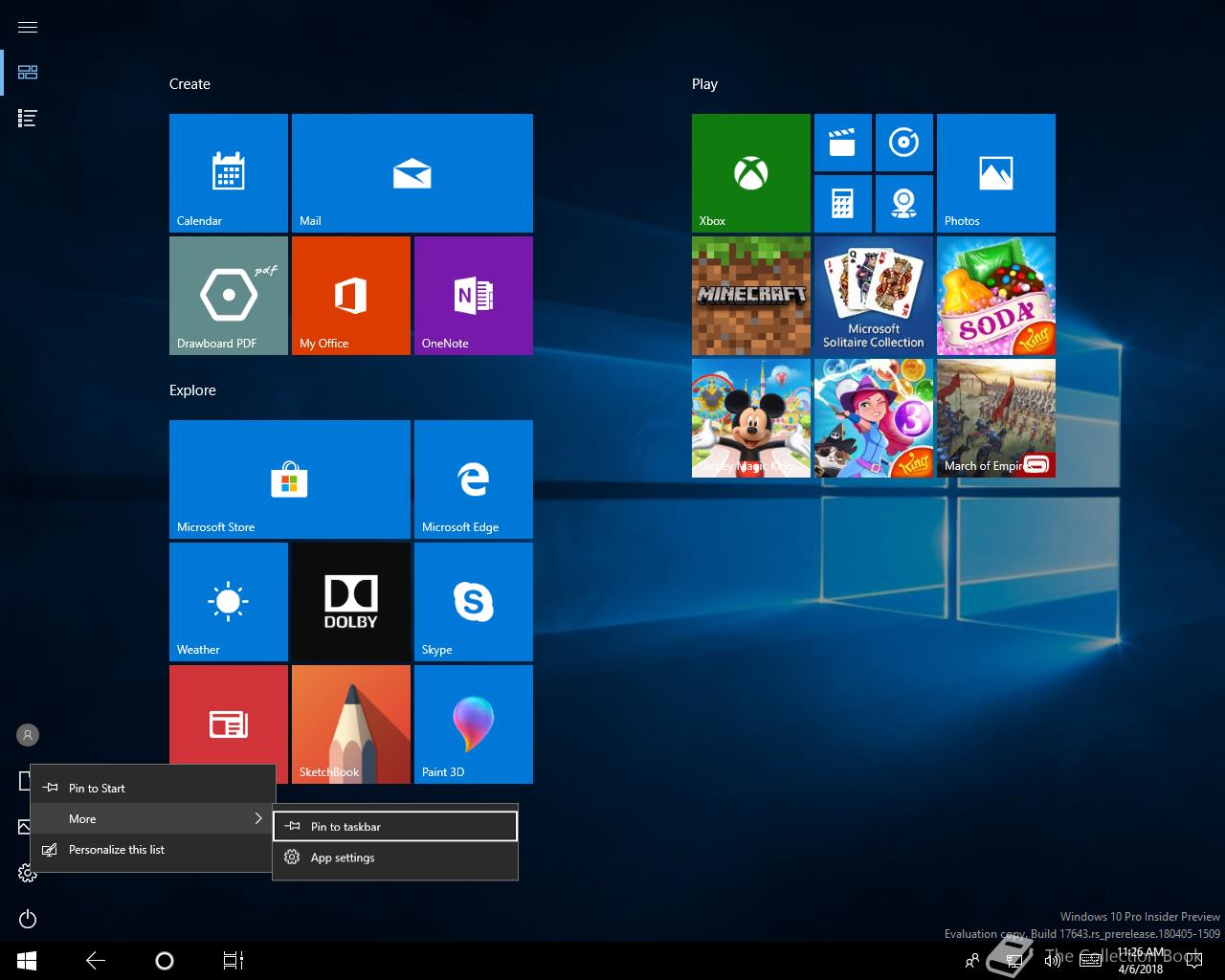Select Pin to taskbar option
The height and width of the screenshot is (980, 1225).
tap(395, 826)
